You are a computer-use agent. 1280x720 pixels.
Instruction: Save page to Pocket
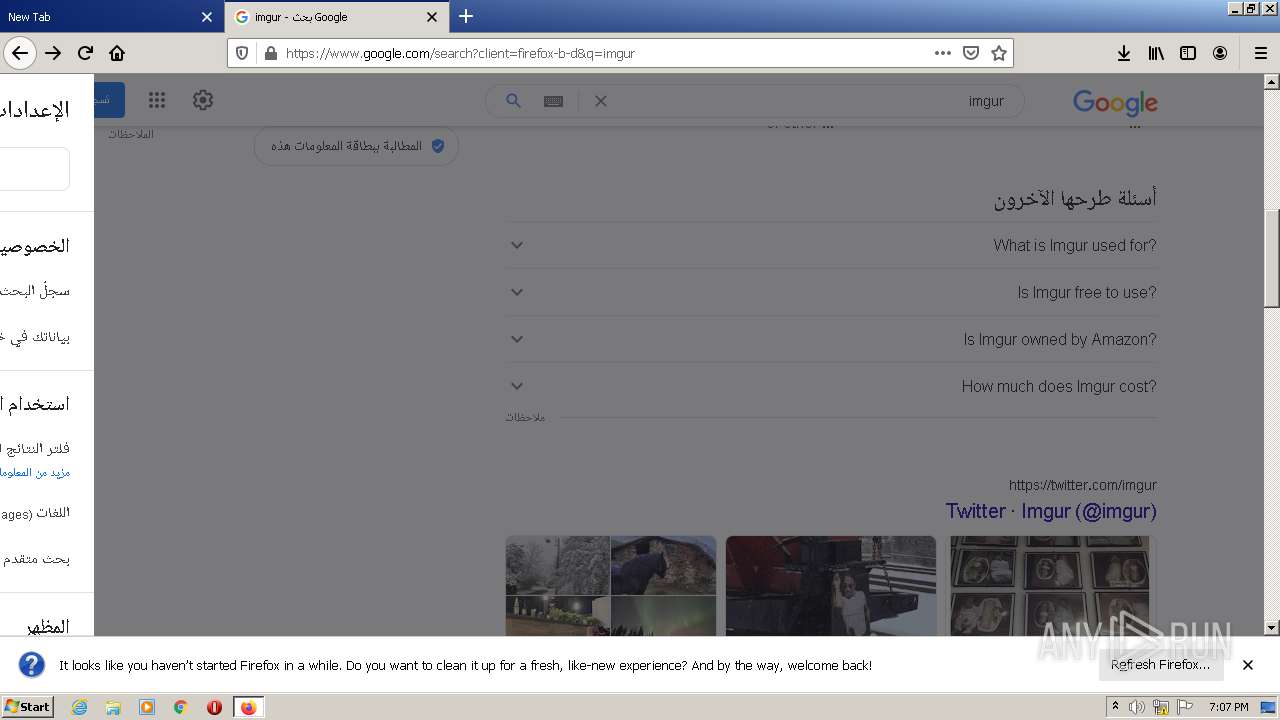coord(970,53)
